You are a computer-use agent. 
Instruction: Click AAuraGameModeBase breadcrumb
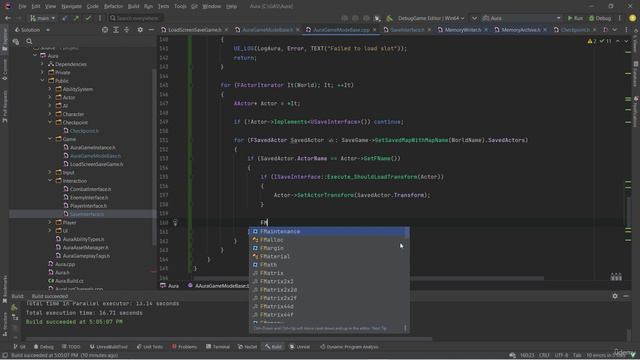pyautogui.click(x=218, y=286)
